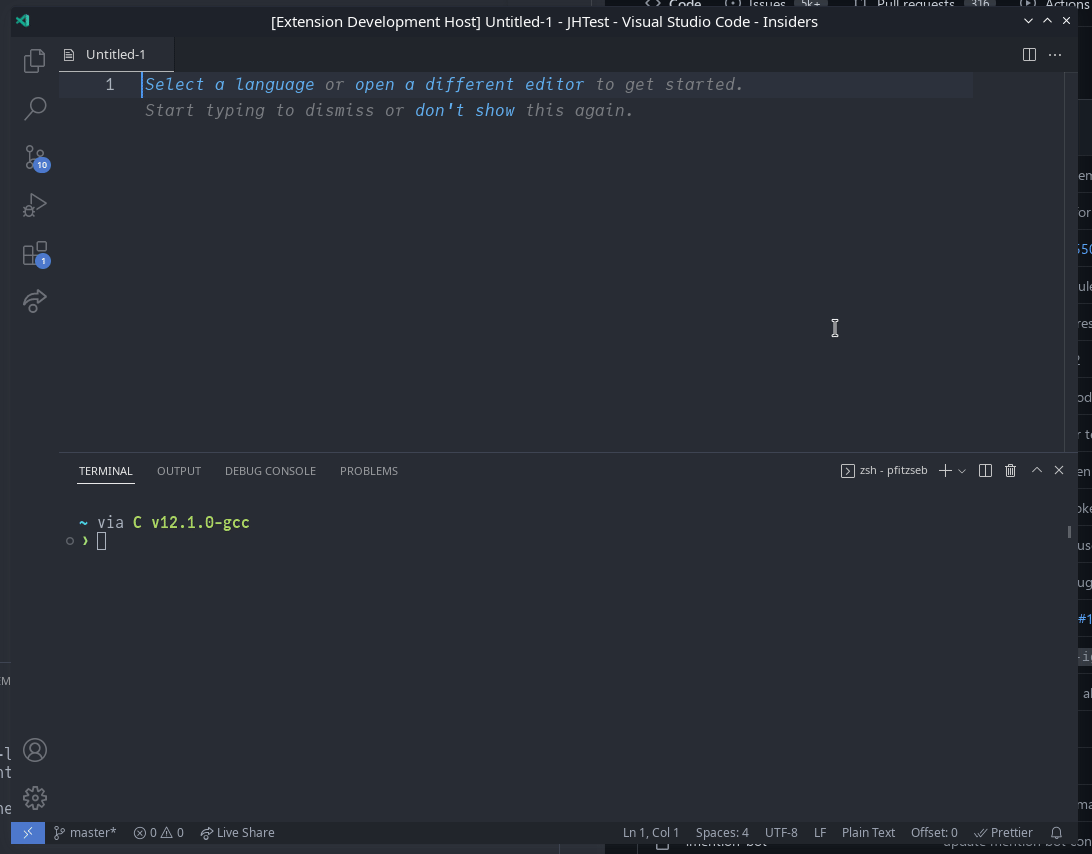
Task: Open the Extensions view with the badge
Action: pos(34,253)
